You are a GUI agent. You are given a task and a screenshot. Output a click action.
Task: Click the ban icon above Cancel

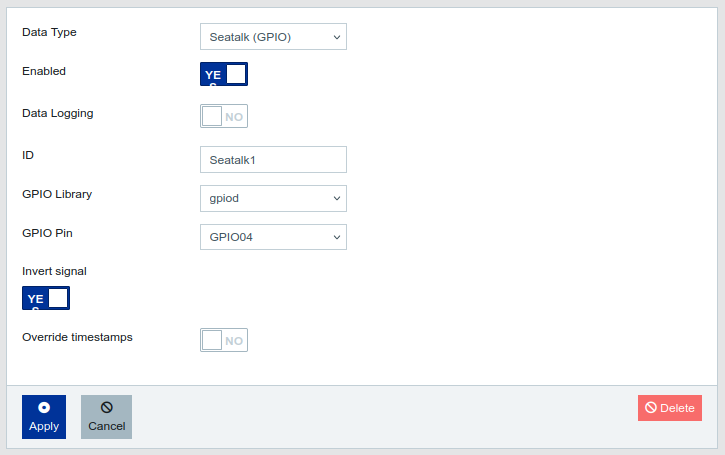[106, 408]
